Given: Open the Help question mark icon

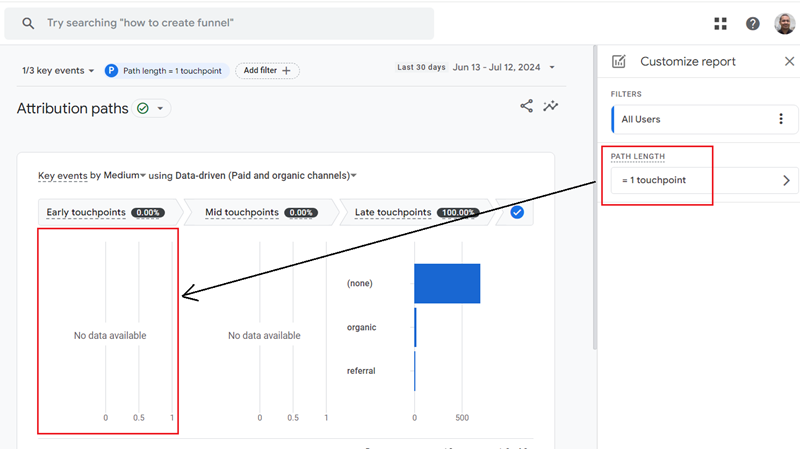Looking at the screenshot, I should [x=753, y=23].
